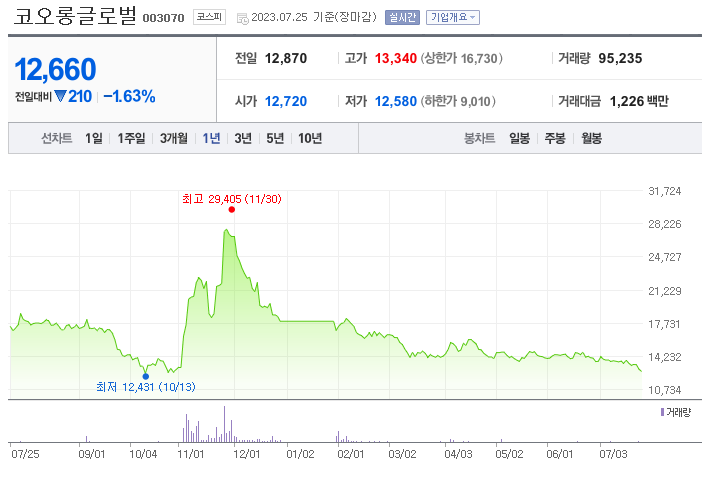Click the 11/01 x-axis date label

(191, 454)
